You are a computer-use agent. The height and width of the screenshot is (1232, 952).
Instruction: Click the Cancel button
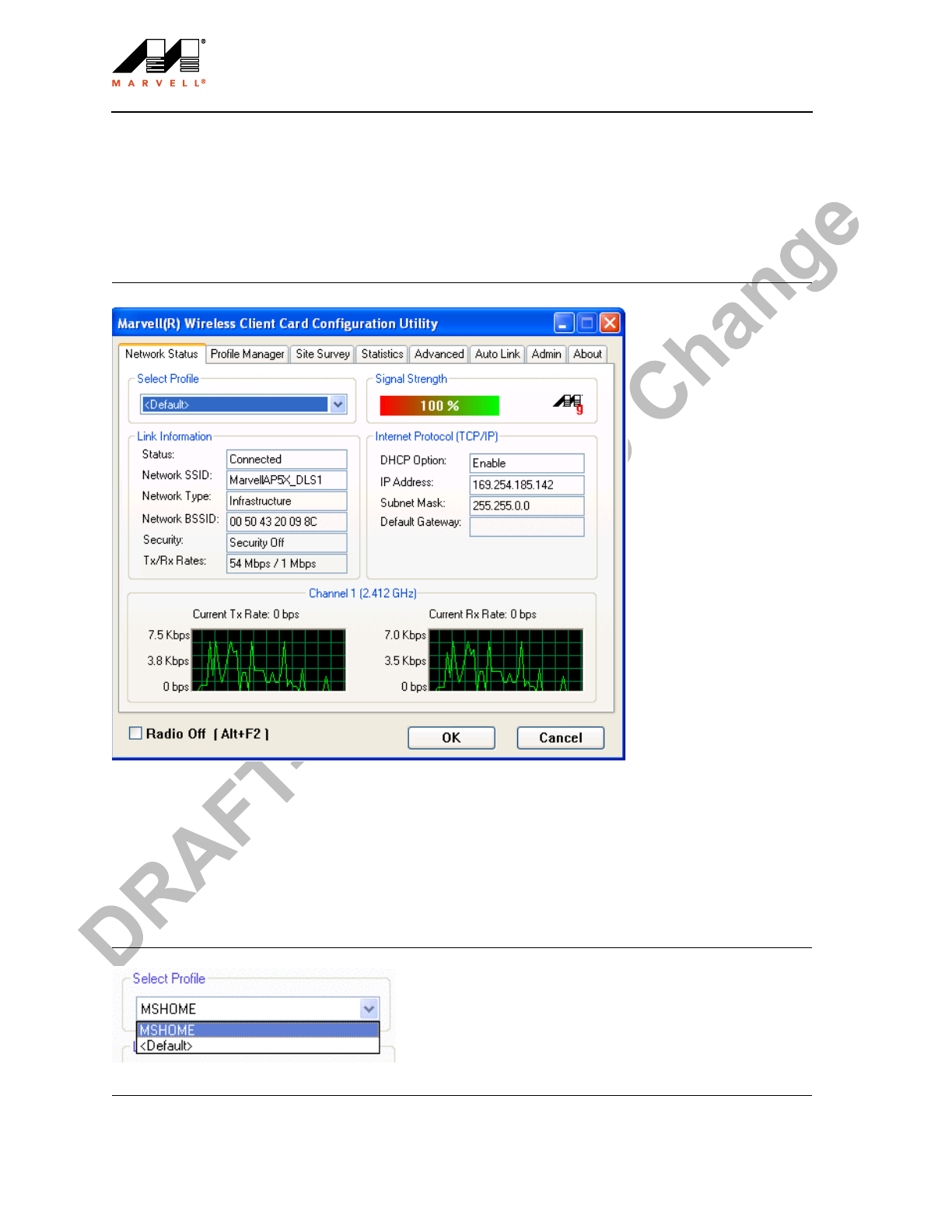[561, 738]
